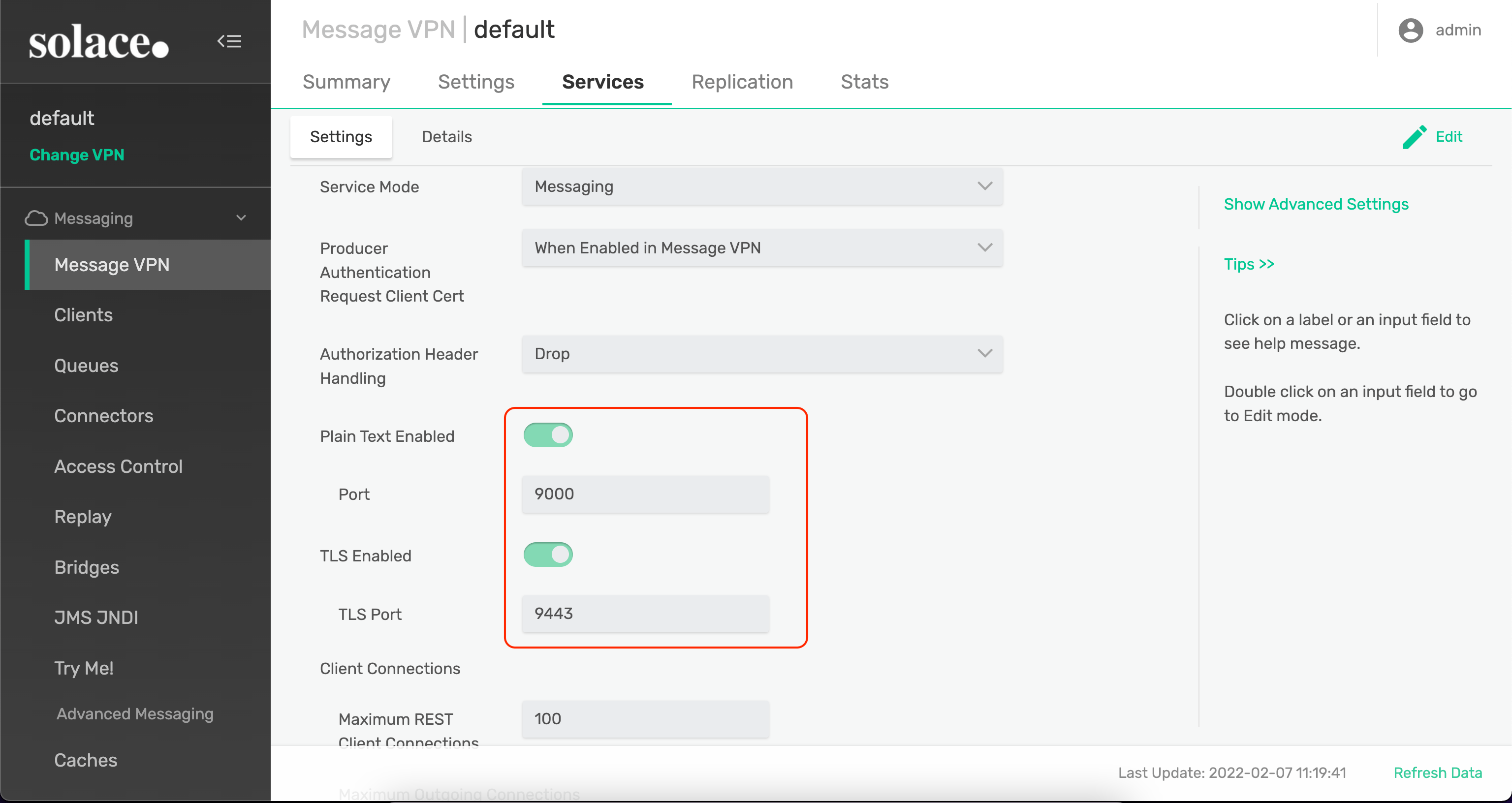Screen dimensions: 1512x803
Task: Collapse the sidebar with the hamburger arrow icon
Action: click(229, 41)
